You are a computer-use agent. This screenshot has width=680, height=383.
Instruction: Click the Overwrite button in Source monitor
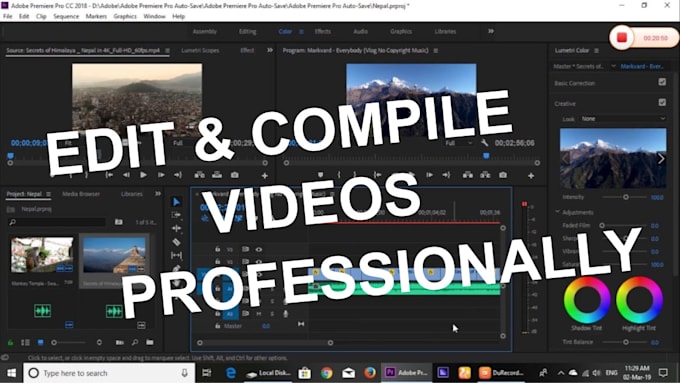click(x=217, y=175)
